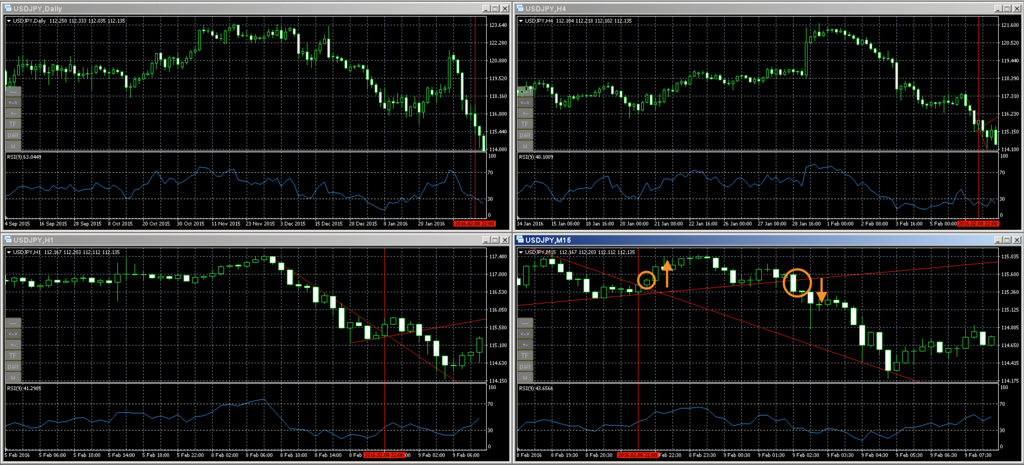Screen dimensions: 1024x465
Task: Activate the USDJPY,H1 window title bar
Action: point(256,239)
